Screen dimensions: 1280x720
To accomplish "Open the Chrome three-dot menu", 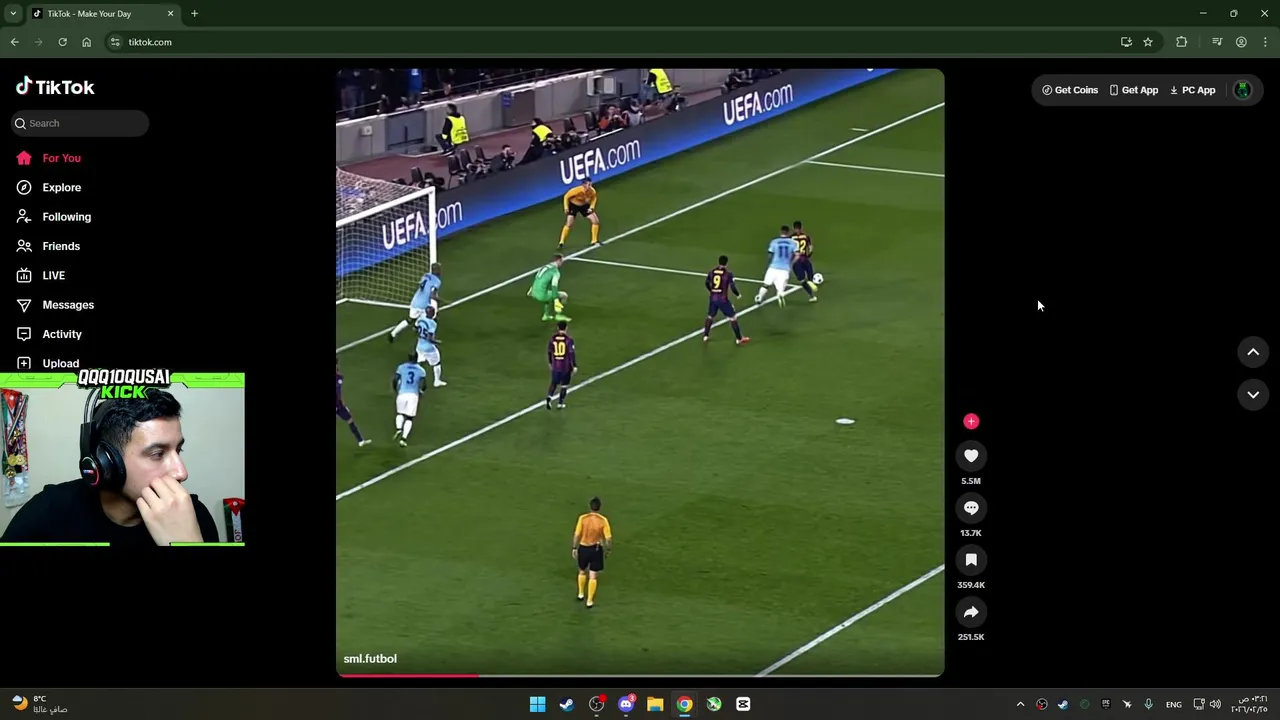I will coord(1266,42).
